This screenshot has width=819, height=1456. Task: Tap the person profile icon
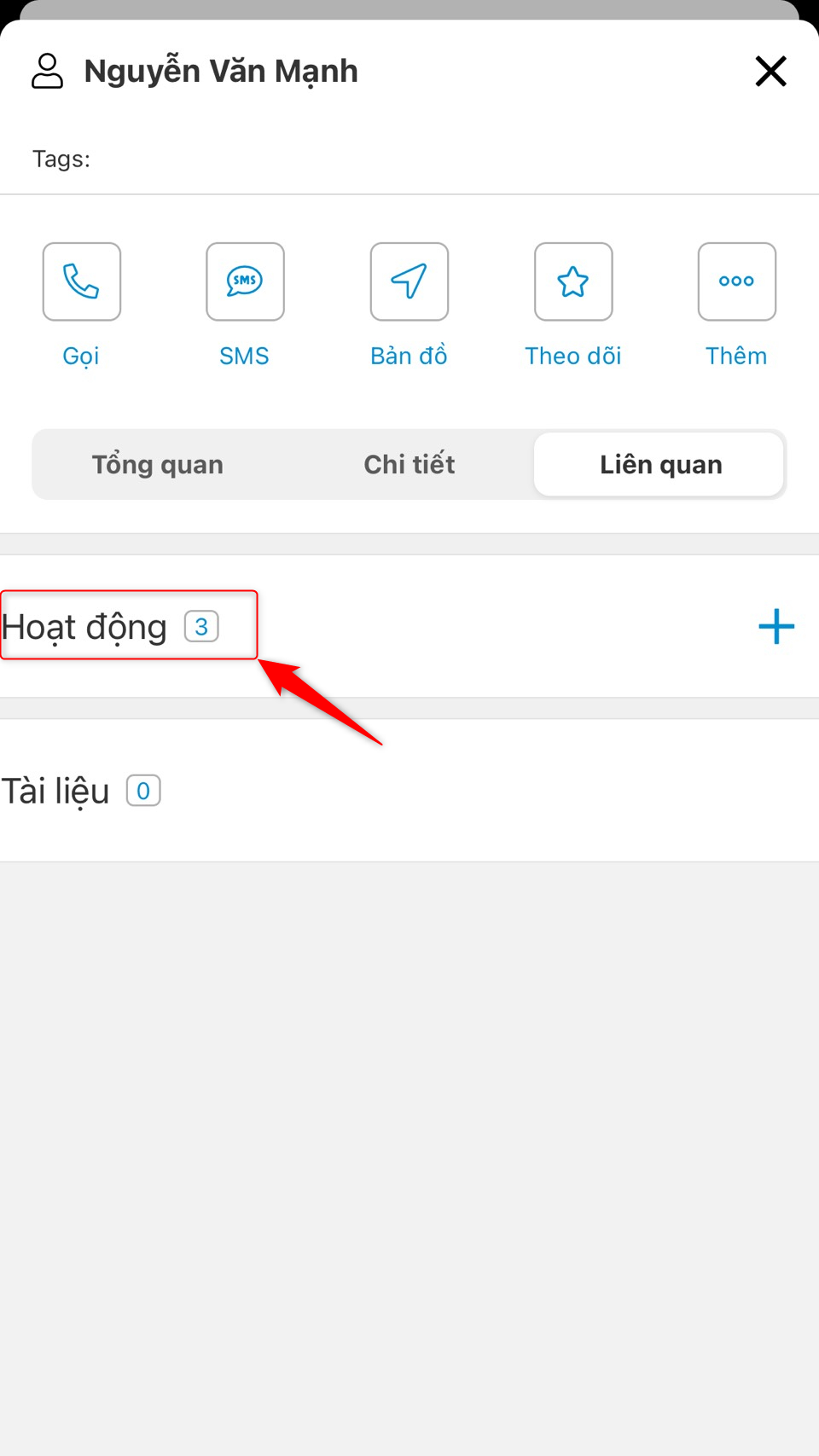(48, 71)
